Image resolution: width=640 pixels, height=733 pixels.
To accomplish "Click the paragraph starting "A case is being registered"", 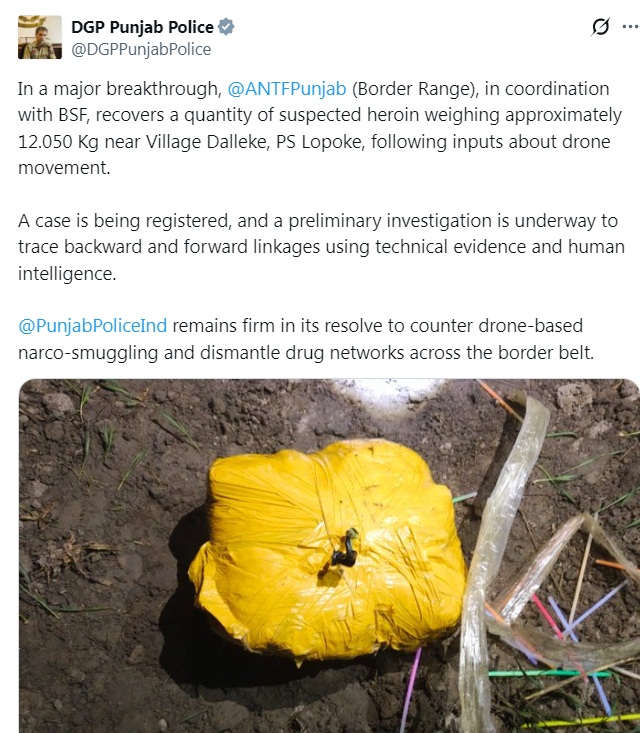I will pos(321,247).
